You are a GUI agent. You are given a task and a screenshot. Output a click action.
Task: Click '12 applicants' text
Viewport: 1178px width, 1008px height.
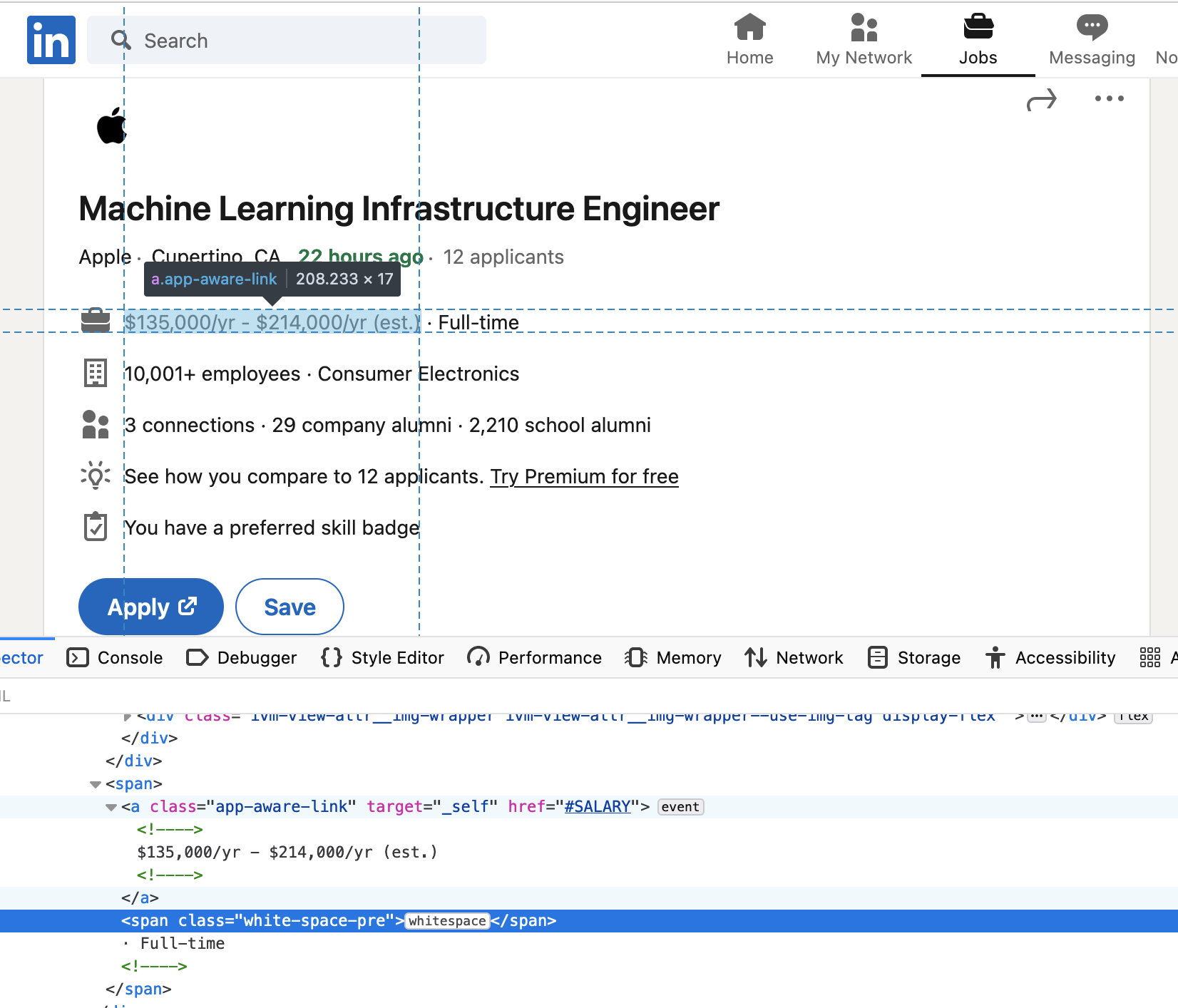click(503, 257)
